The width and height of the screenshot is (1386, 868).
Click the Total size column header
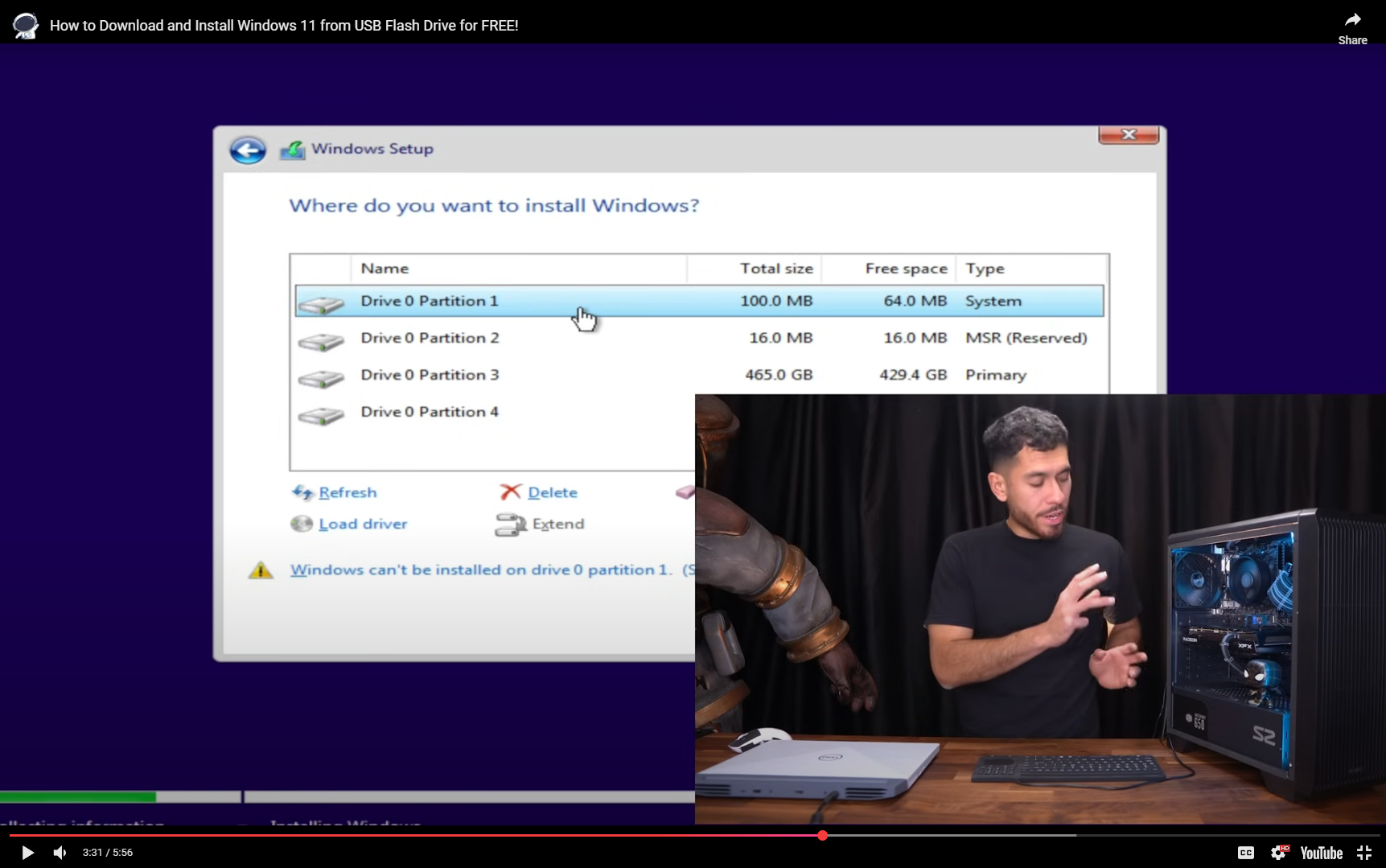(x=776, y=269)
